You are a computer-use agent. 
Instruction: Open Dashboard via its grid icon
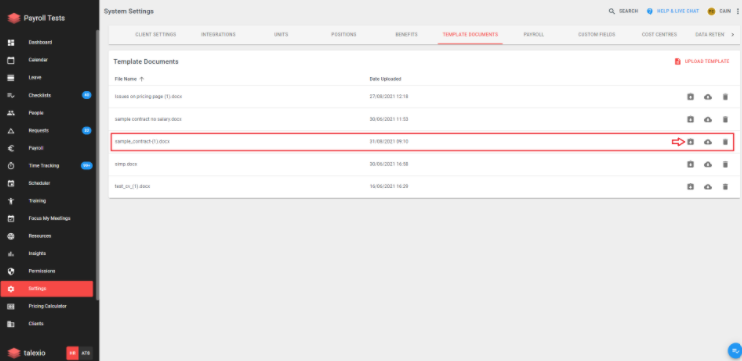click(x=11, y=43)
